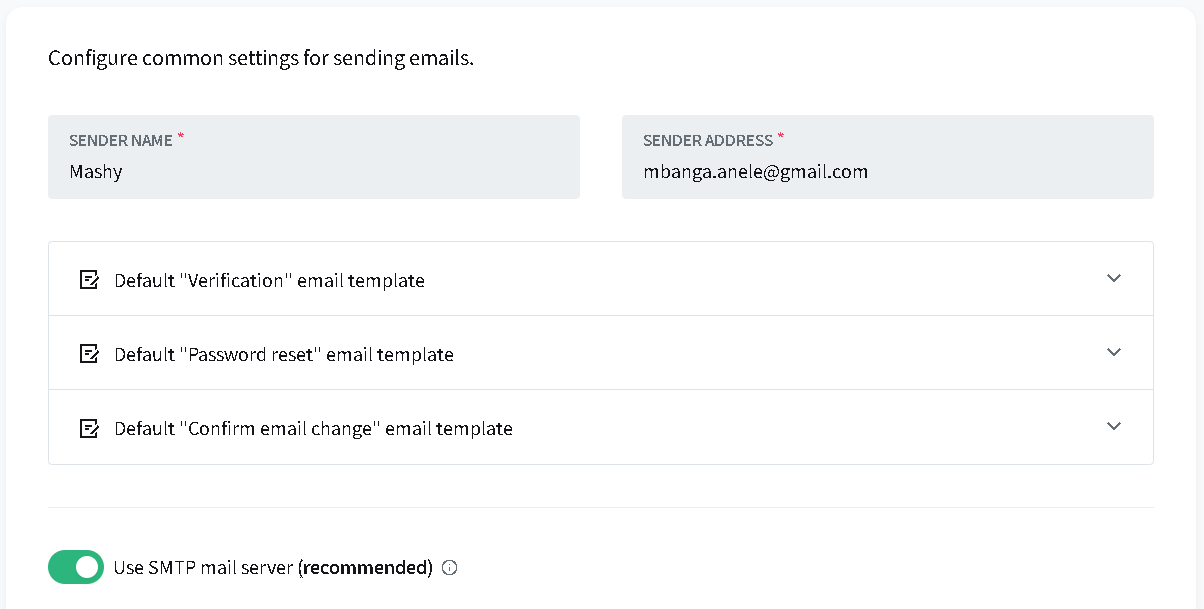The image size is (1204, 609).
Task: Expand Password reset template using its chevron
Action: point(1114,352)
